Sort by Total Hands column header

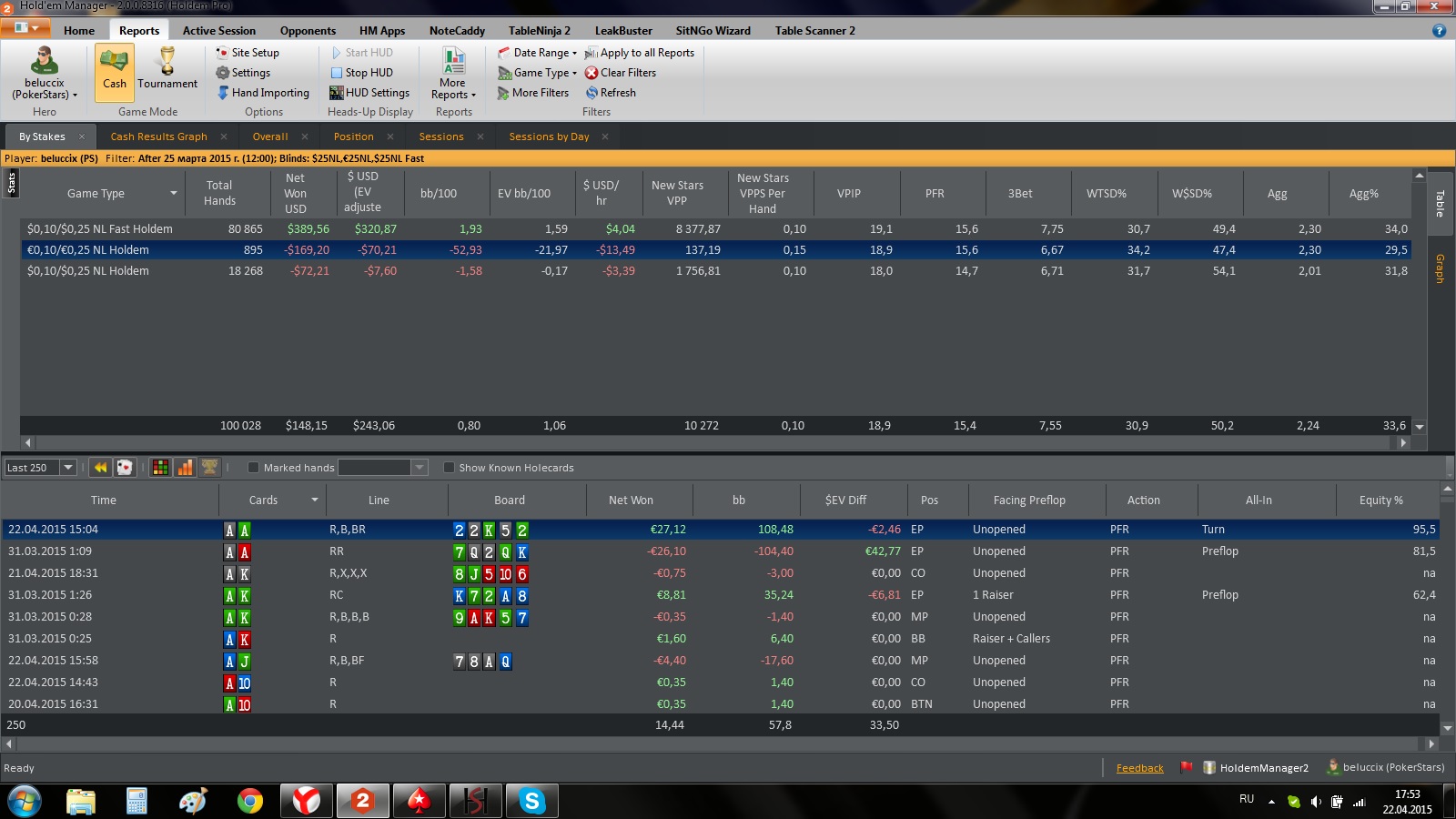coord(219,193)
